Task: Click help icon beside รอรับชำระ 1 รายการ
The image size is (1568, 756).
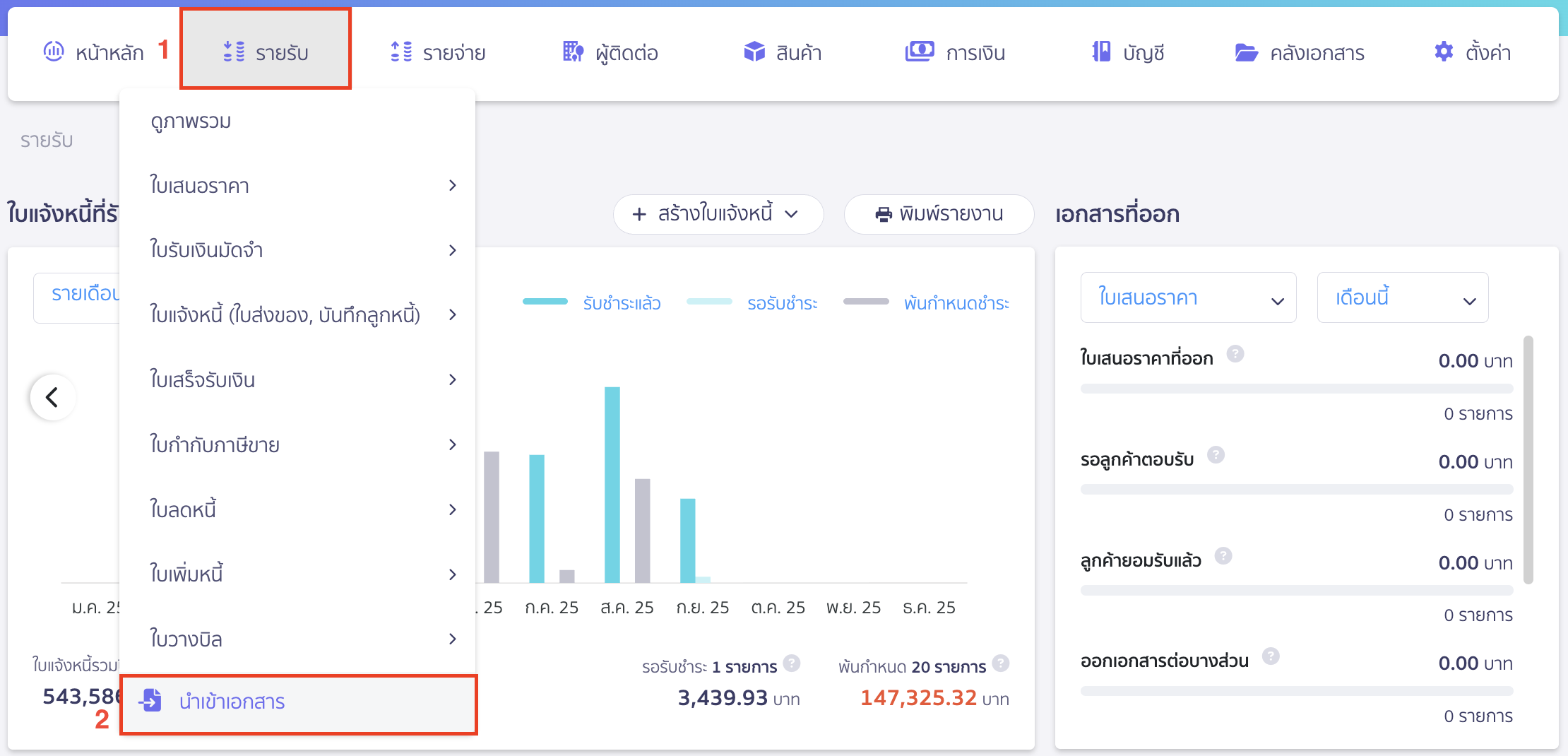Action: [x=792, y=663]
